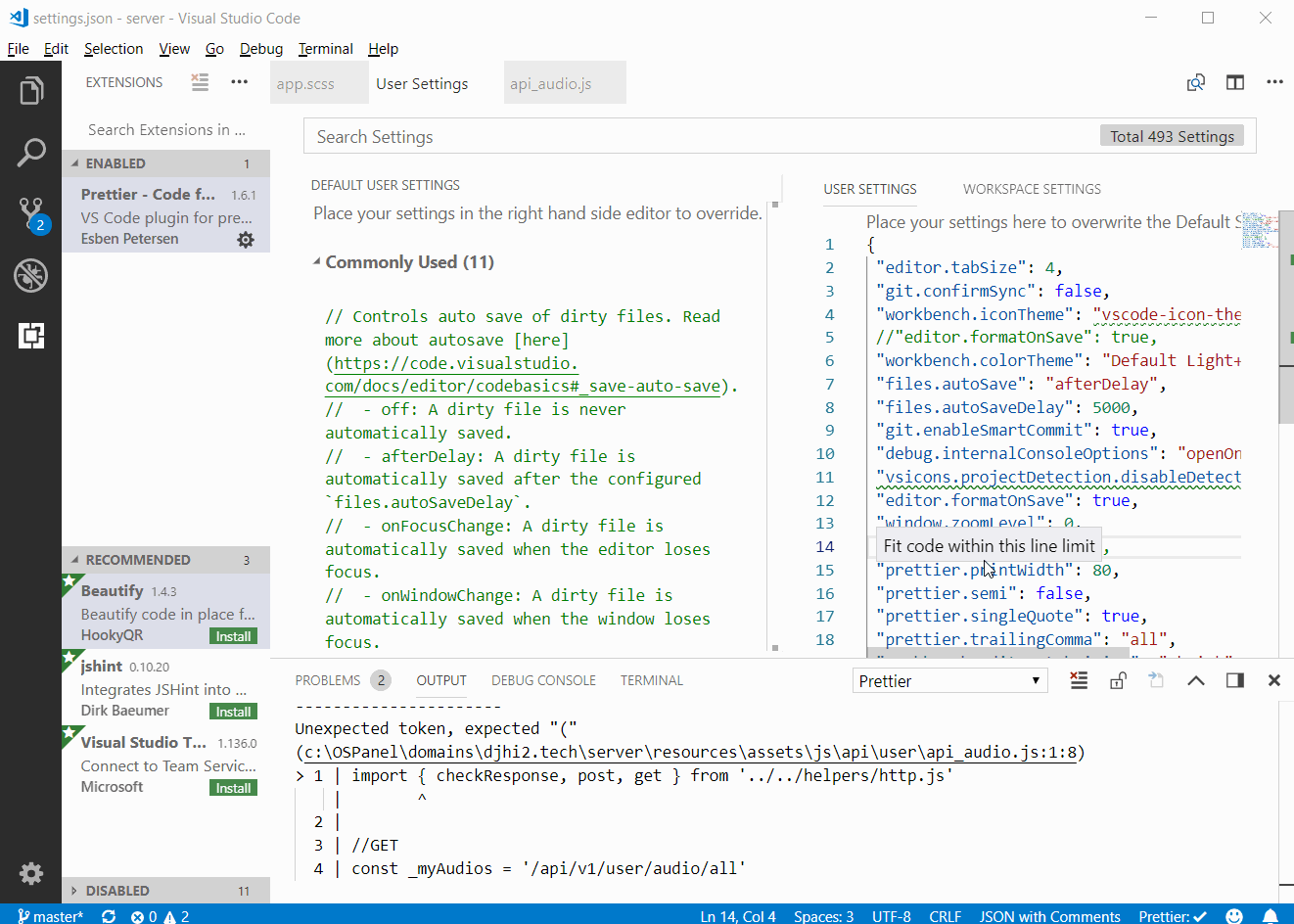Viewport: 1294px width, 924px height.
Task: Select the Prettier - Code formatter extension
Action: click(x=165, y=216)
